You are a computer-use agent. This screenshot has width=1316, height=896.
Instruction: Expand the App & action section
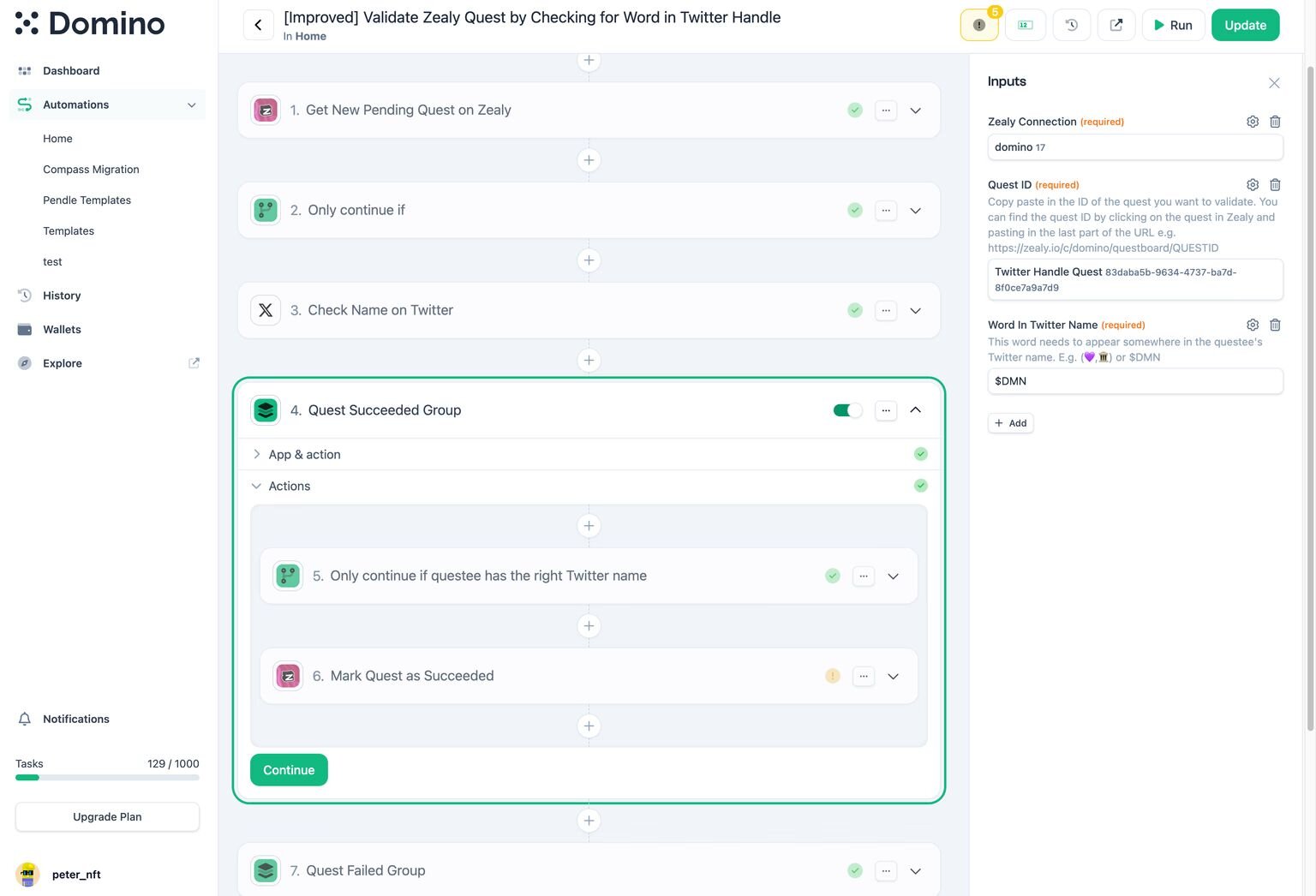coord(256,455)
